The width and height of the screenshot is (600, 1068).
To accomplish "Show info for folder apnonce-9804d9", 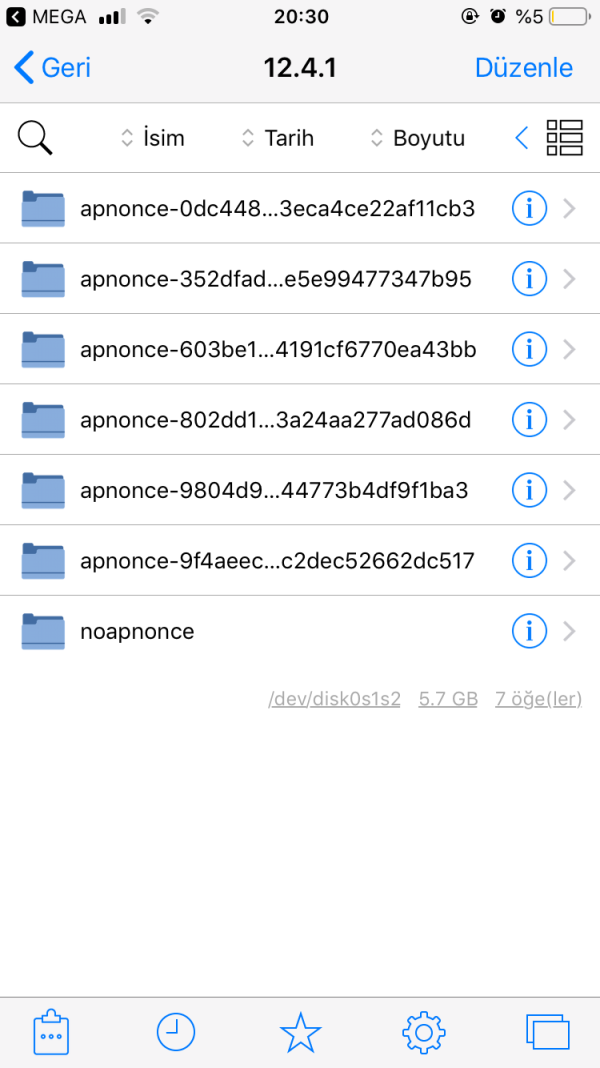I will click(529, 490).
